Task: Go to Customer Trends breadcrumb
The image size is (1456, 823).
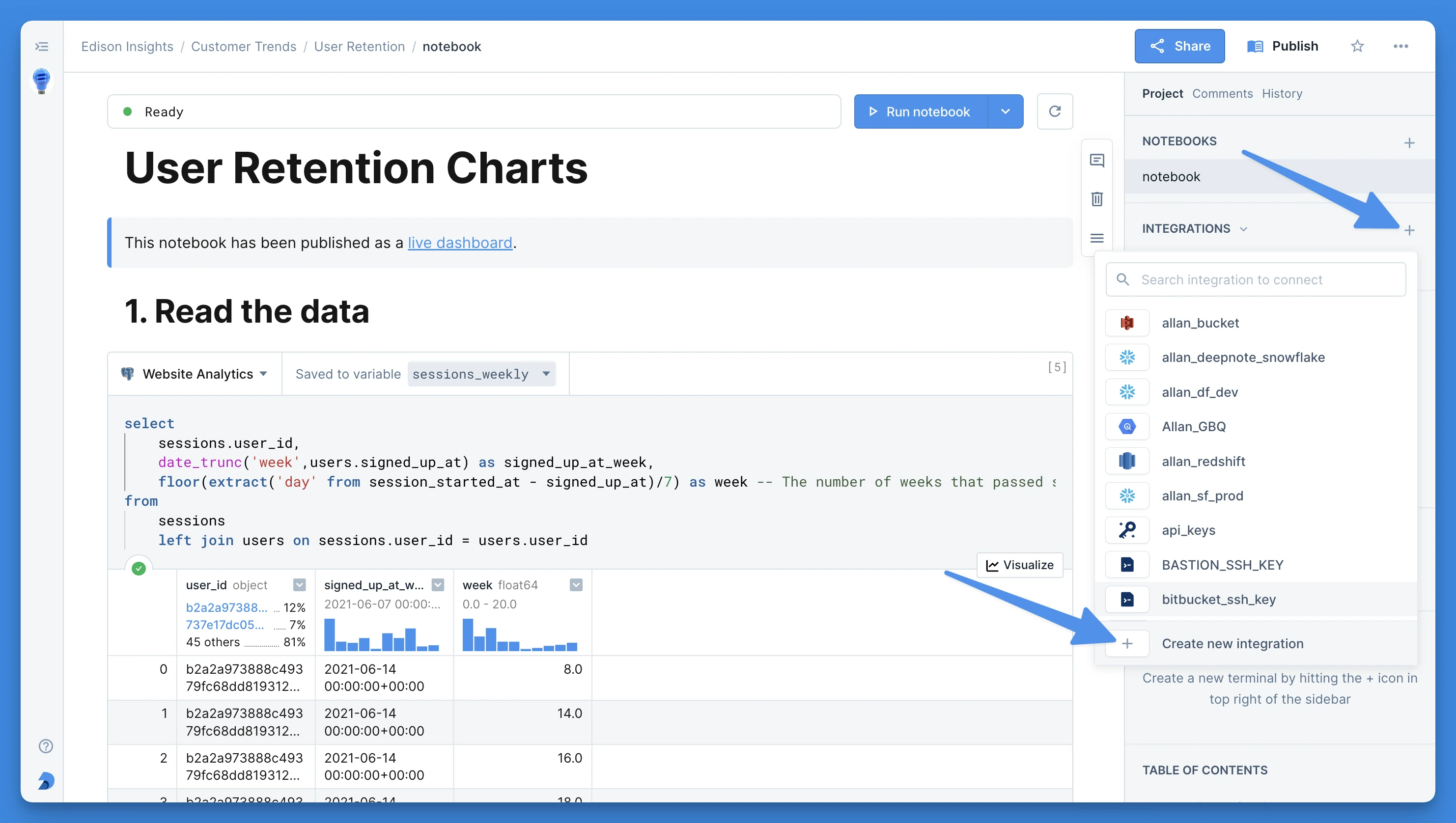Action: point(244,46)
